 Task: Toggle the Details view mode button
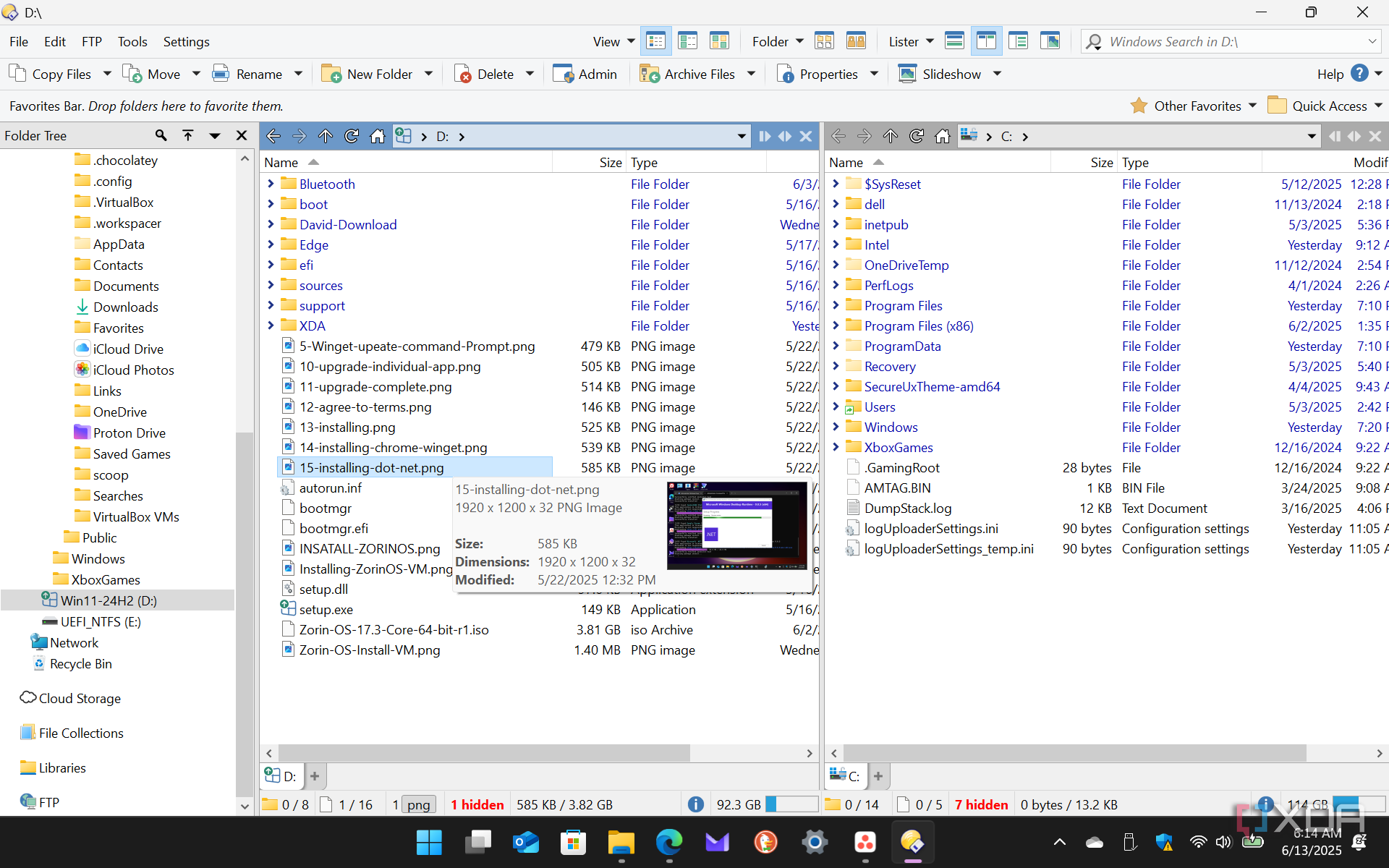[x=655, y=41]
